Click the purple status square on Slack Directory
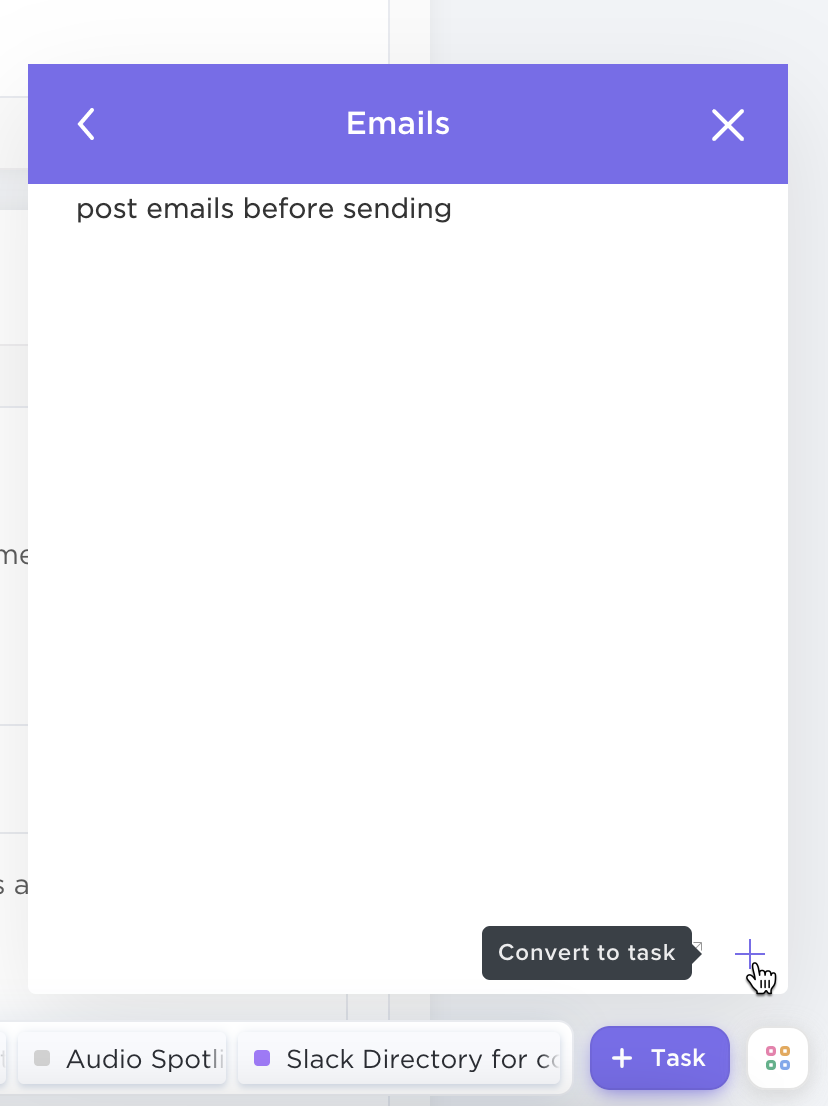This screenshot has width=828, height=1106. pyautogui.click(x=262, y=1058)
